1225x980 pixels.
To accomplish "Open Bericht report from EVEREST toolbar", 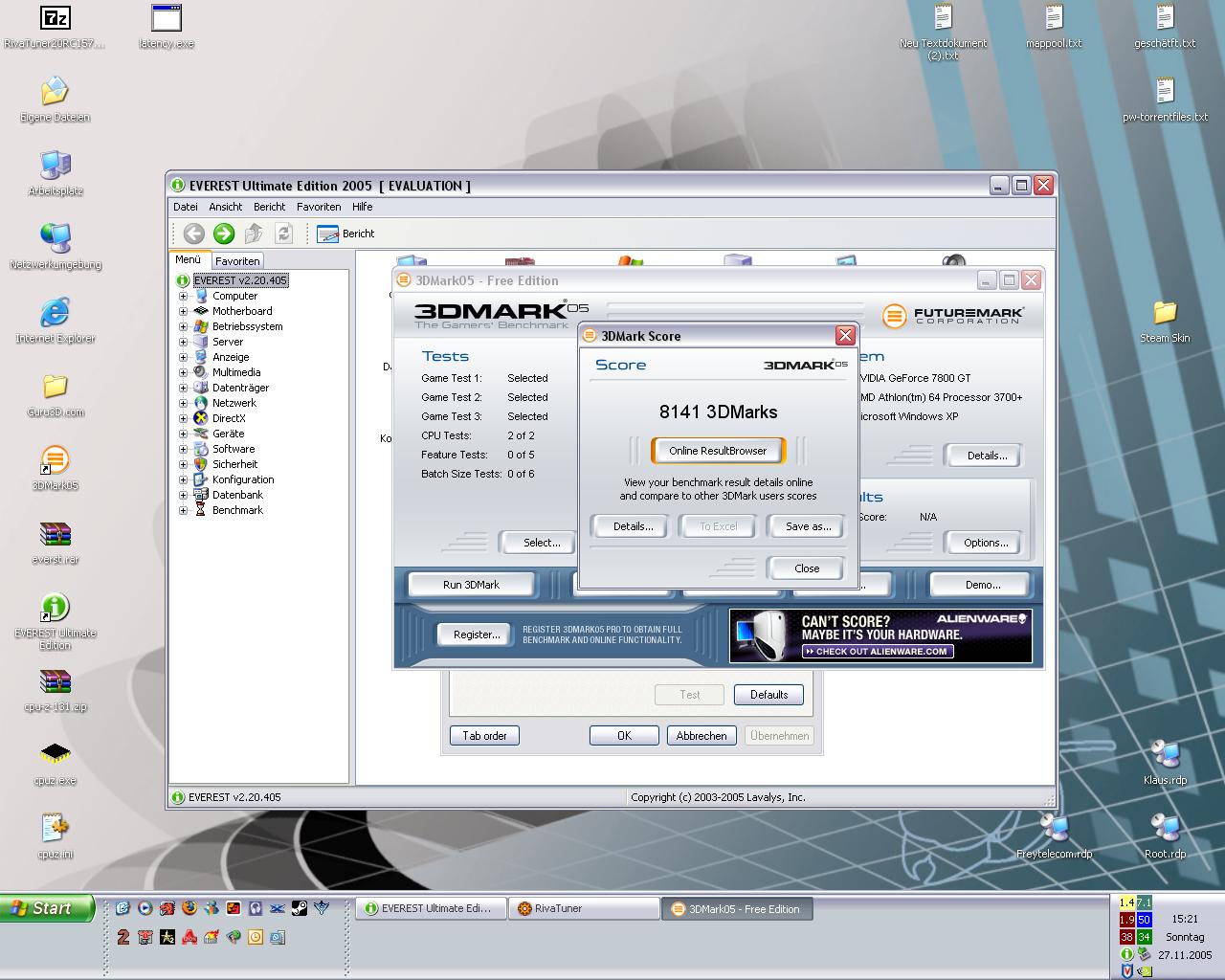I will (x=345, y=234).
